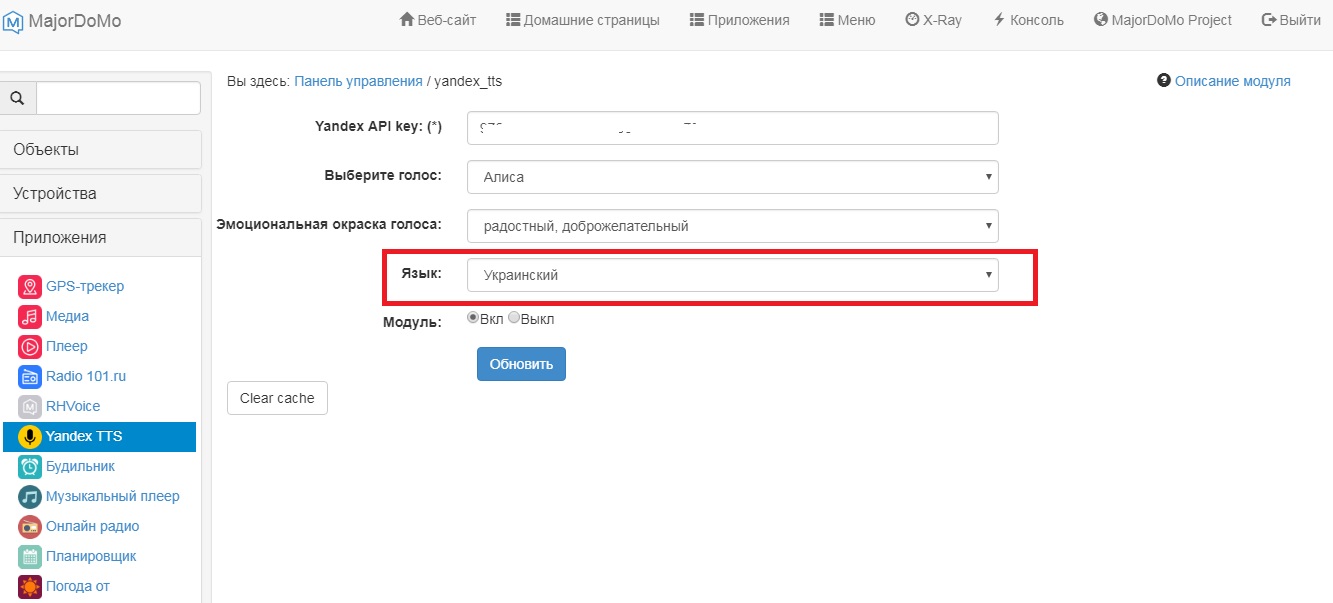
Task: Click the search magnifier icon
Action: tap(17, 98)
